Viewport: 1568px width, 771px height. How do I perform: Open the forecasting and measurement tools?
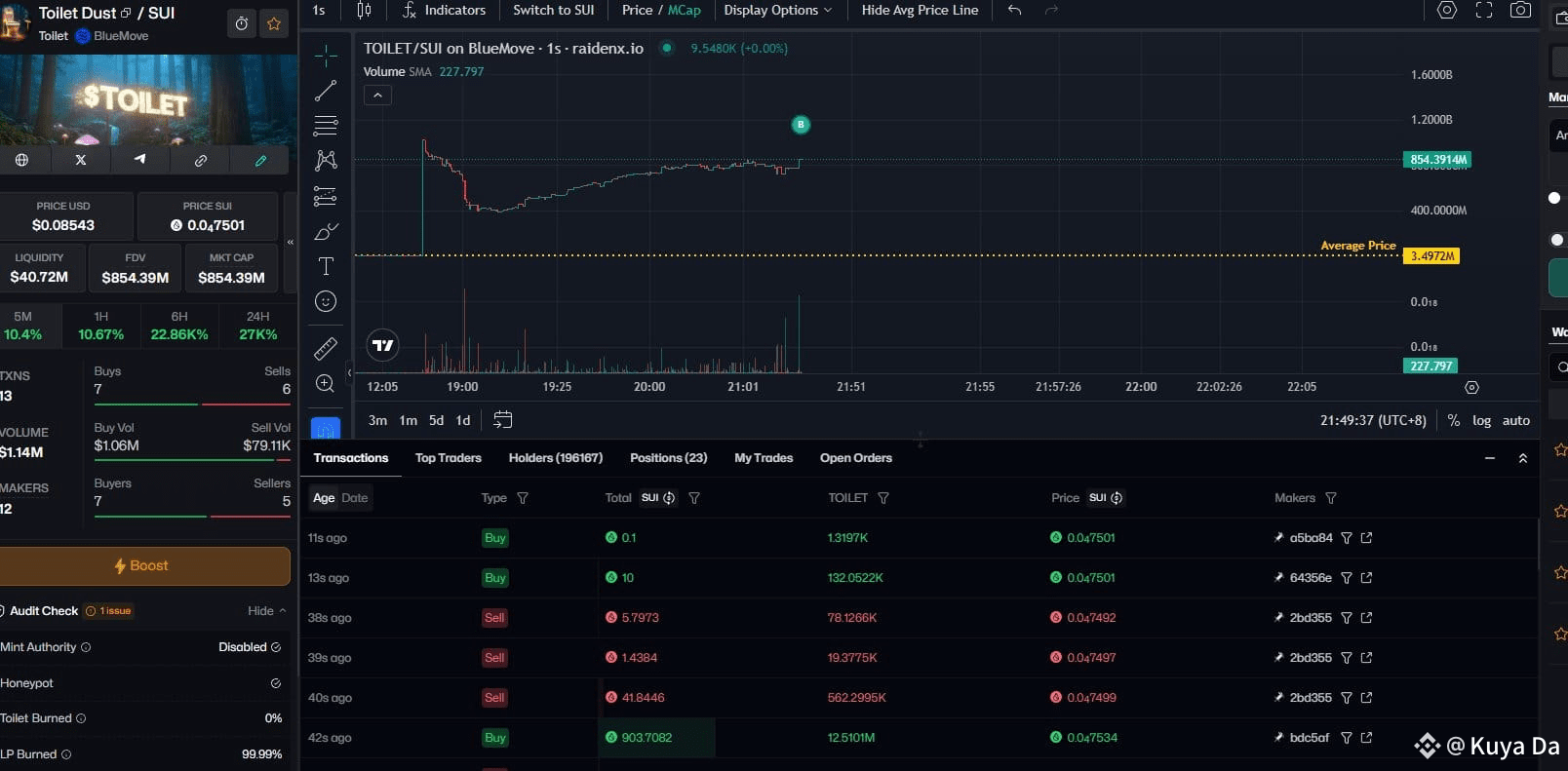326,196
